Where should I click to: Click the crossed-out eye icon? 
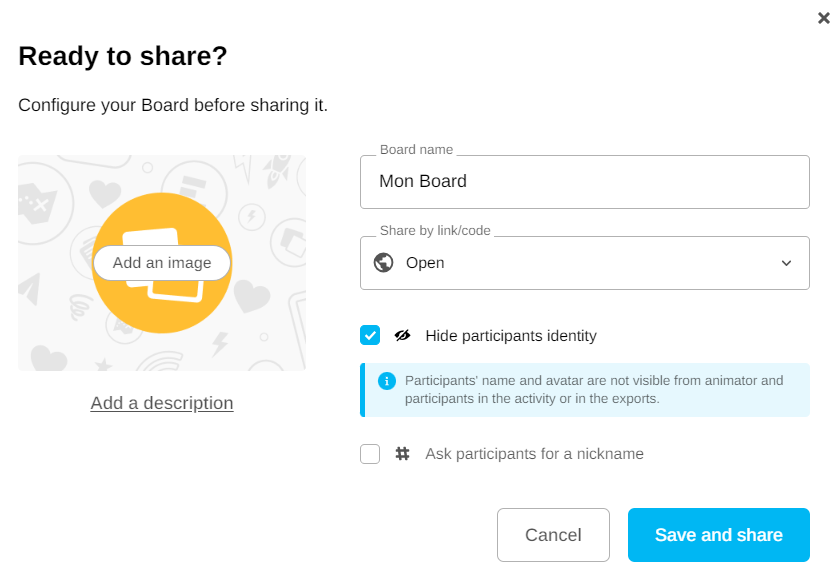point(403,335)
